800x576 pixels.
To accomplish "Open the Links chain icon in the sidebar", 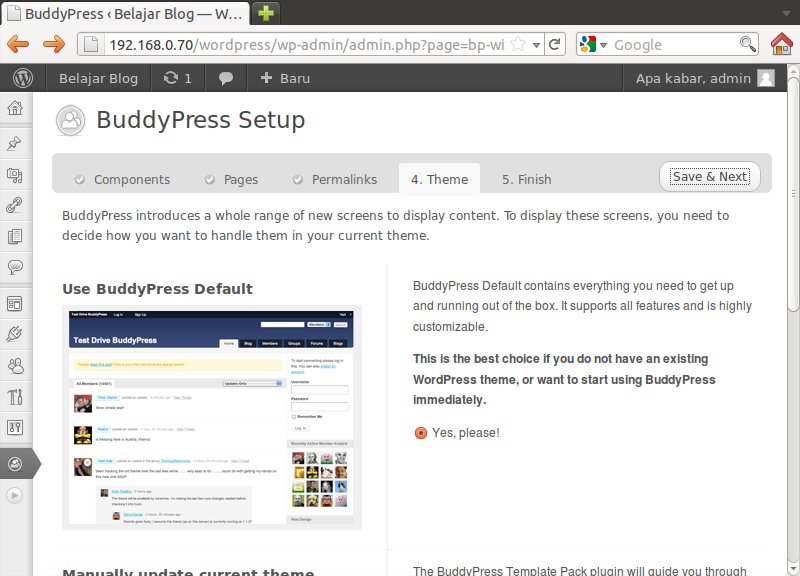I will point(15,206).
